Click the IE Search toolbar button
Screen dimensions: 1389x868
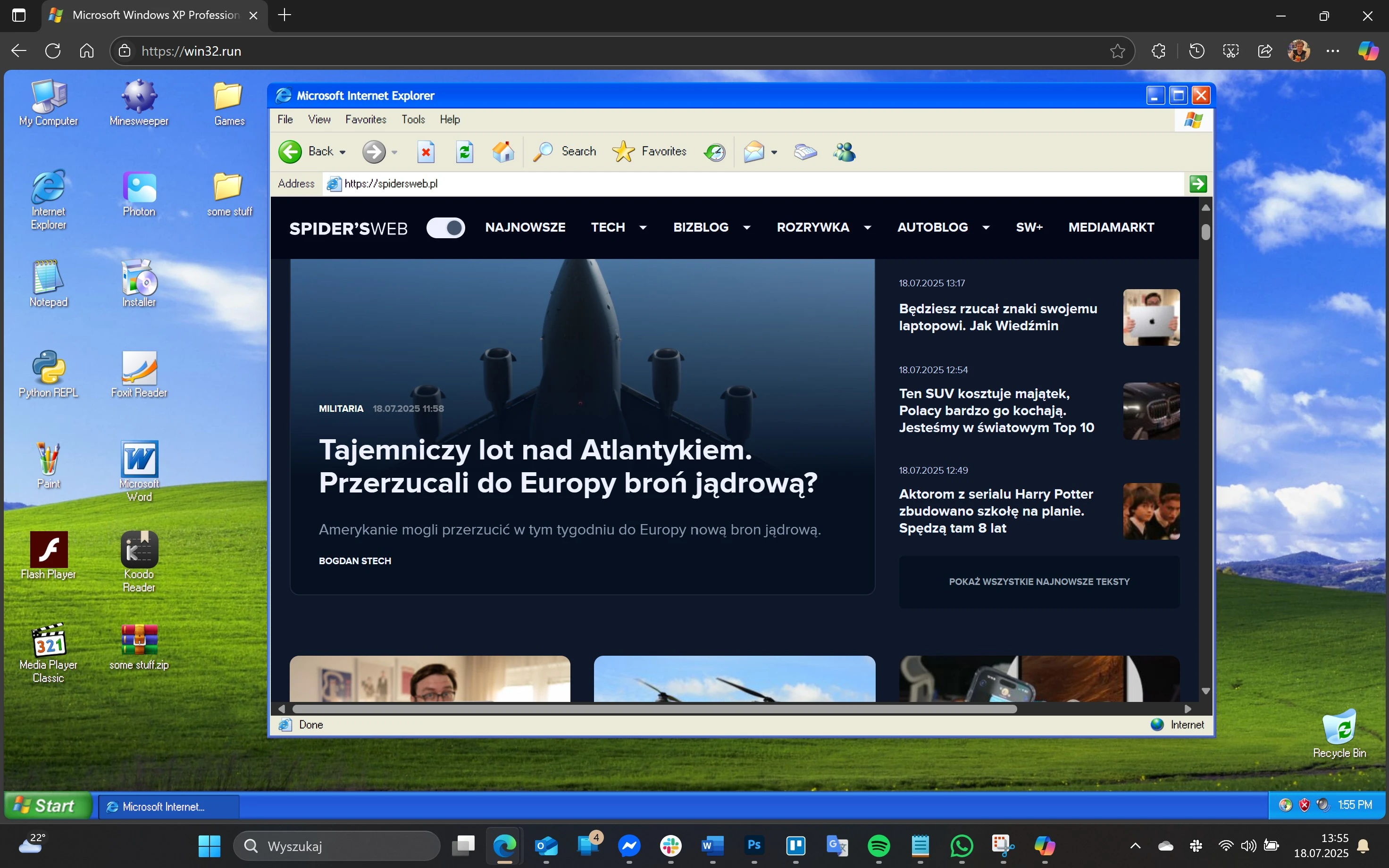click(565, 152)
